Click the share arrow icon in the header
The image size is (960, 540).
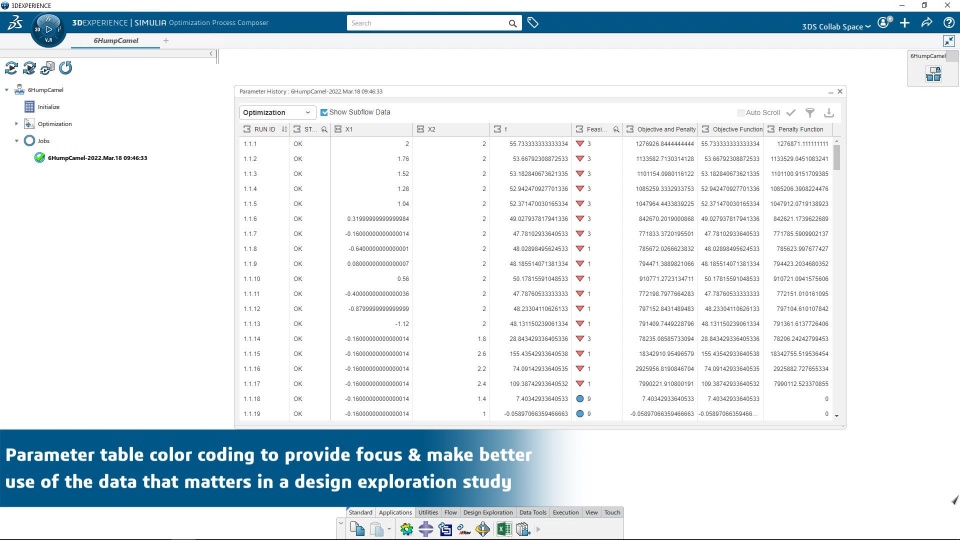coord(927,23)
